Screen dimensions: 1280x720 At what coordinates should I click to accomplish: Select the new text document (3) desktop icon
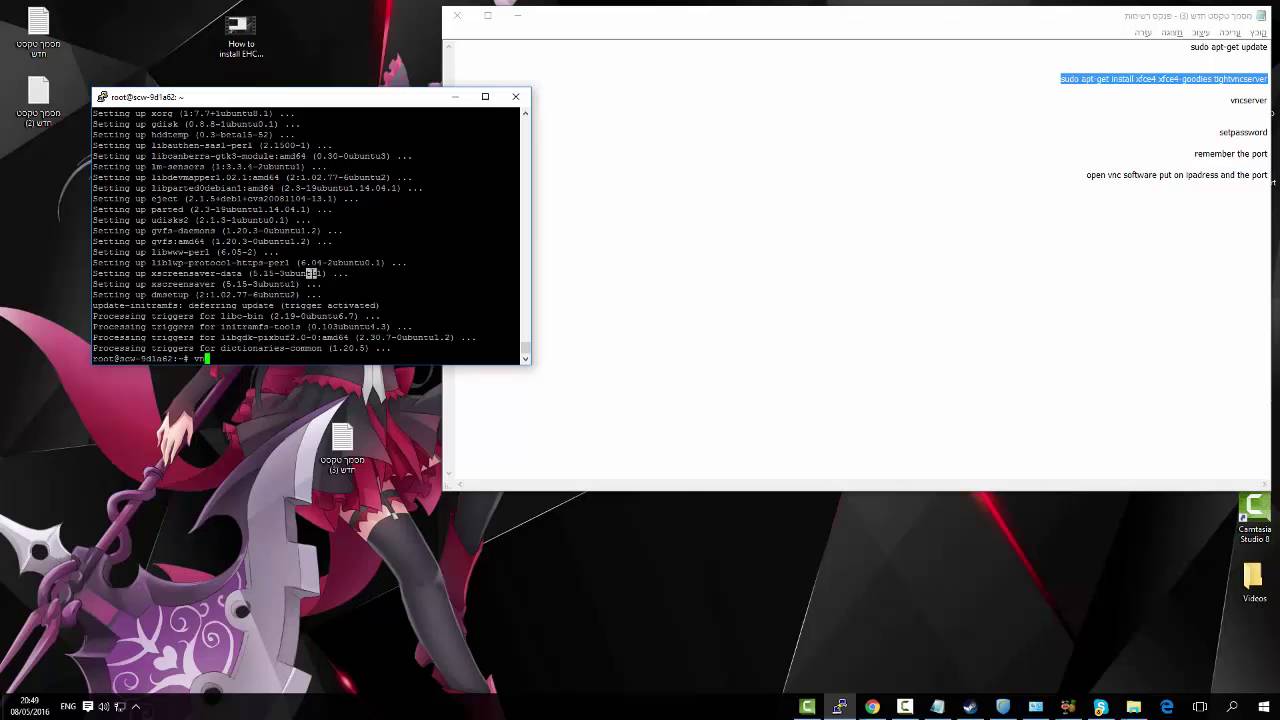click(x=342, y=449)
